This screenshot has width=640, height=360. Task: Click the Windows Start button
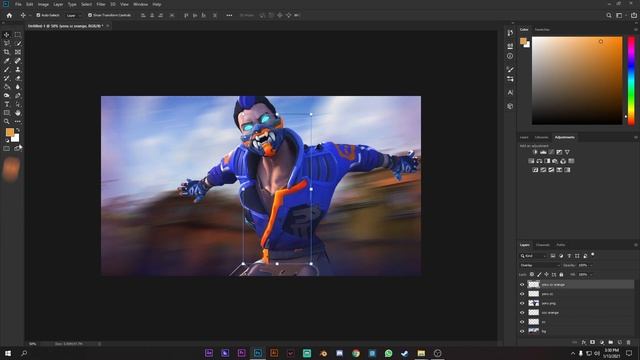point(8,353)
